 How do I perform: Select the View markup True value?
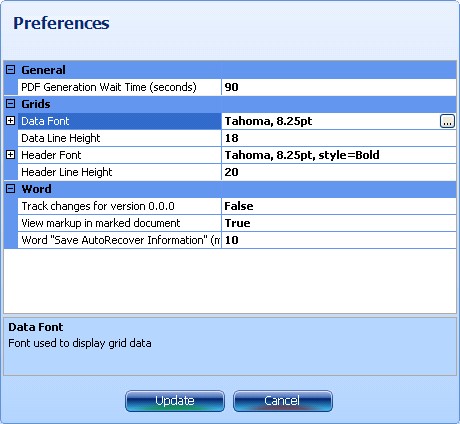point(339,223)
